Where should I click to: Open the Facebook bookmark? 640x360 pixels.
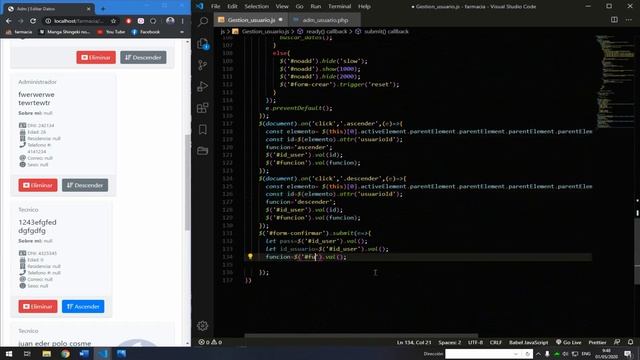pyautogui.click(x=146, y=32)
